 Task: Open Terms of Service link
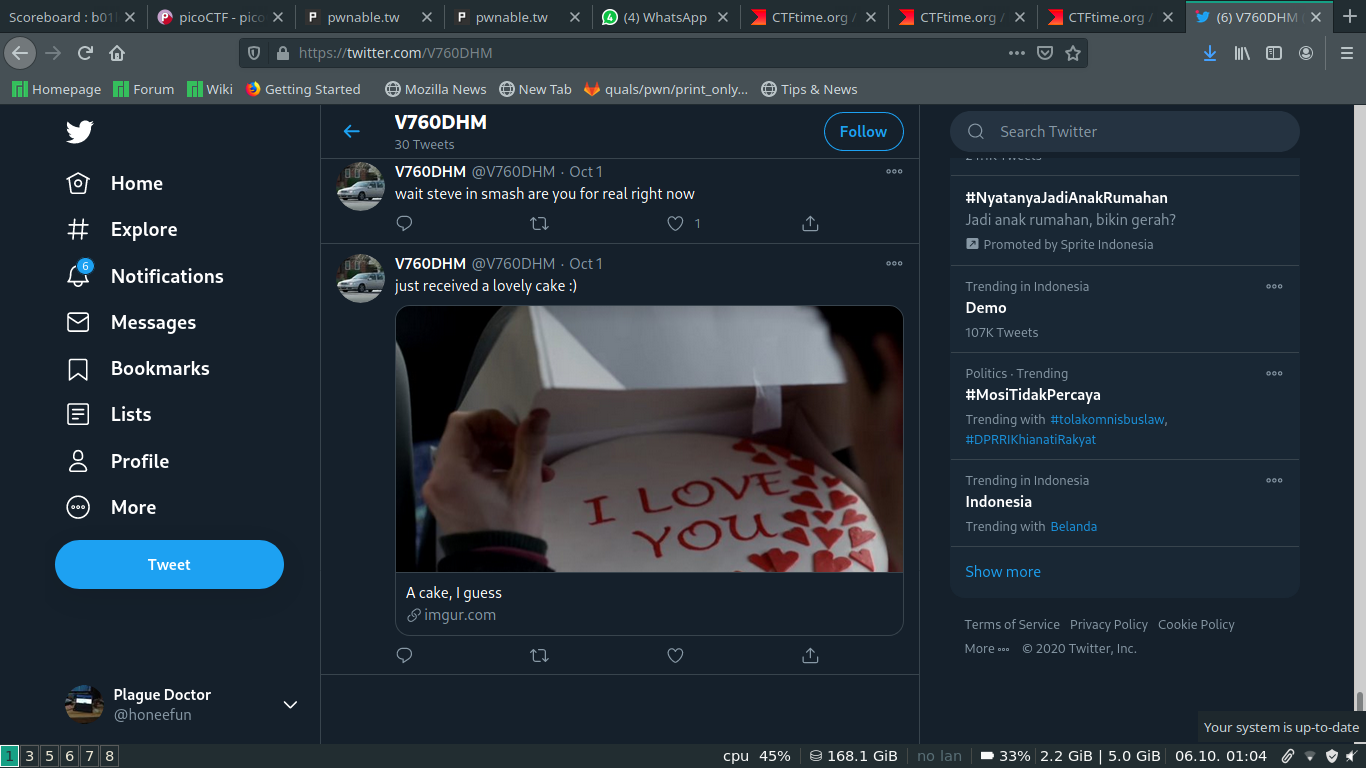pyautogui.click(x=1012, y=624)
